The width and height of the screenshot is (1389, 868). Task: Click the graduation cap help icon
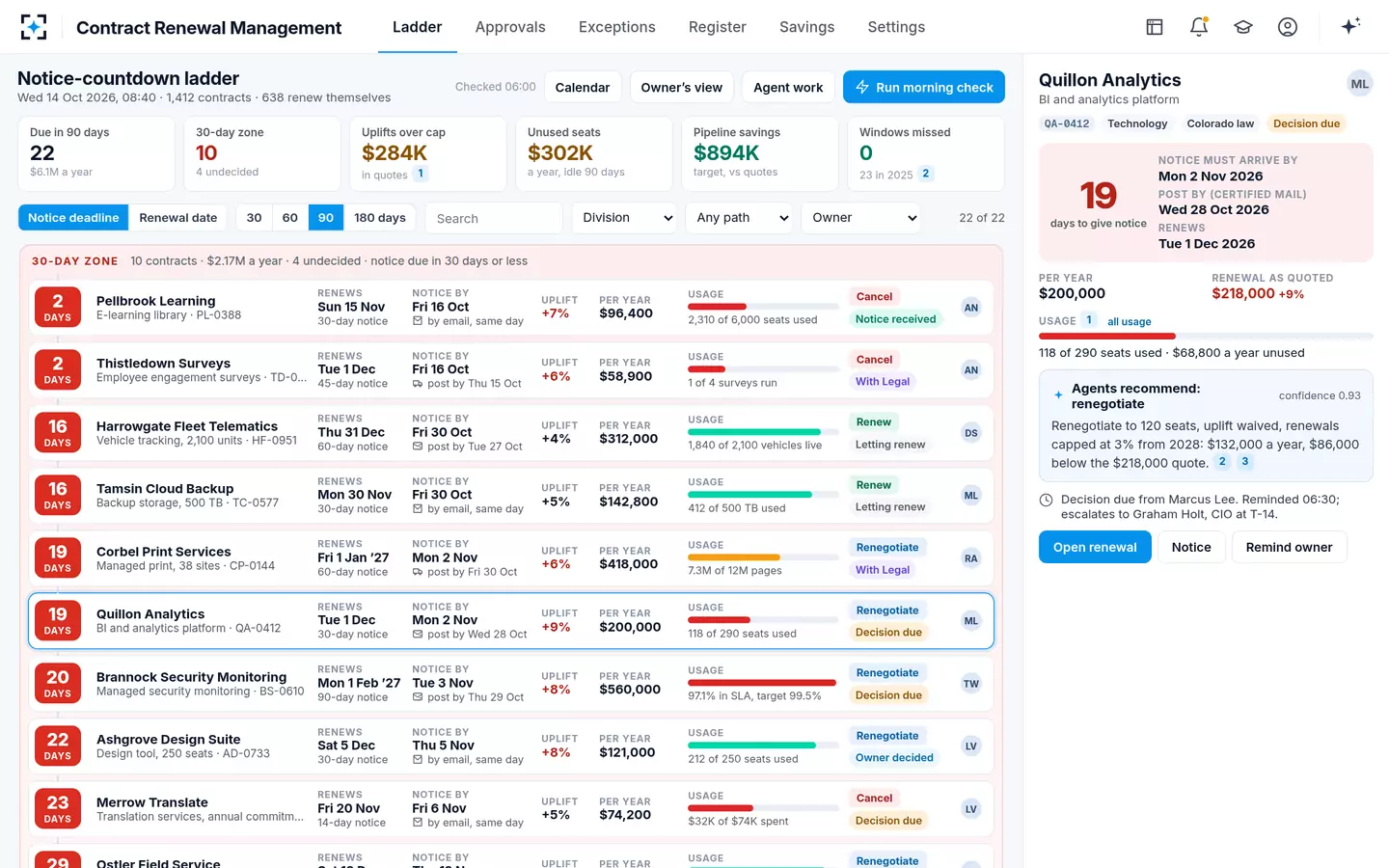click(1243, 27)
